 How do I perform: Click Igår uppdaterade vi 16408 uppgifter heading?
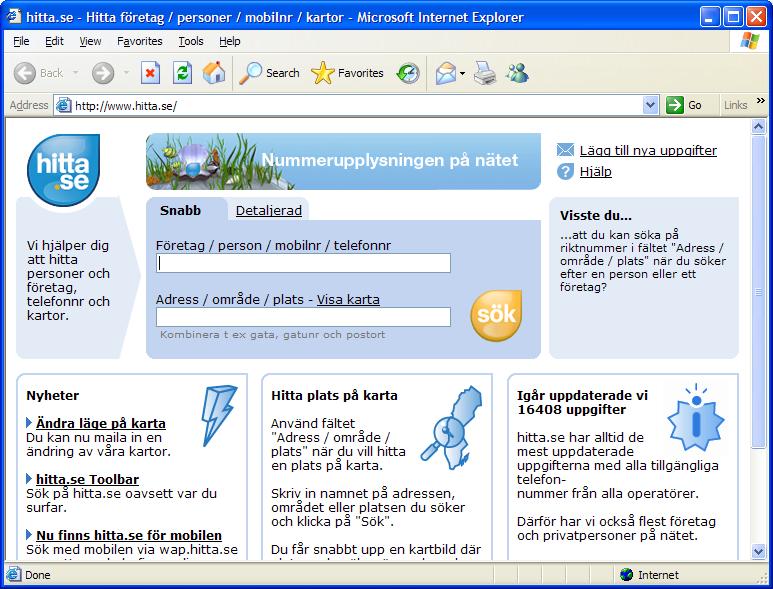[x=582, y=402]
